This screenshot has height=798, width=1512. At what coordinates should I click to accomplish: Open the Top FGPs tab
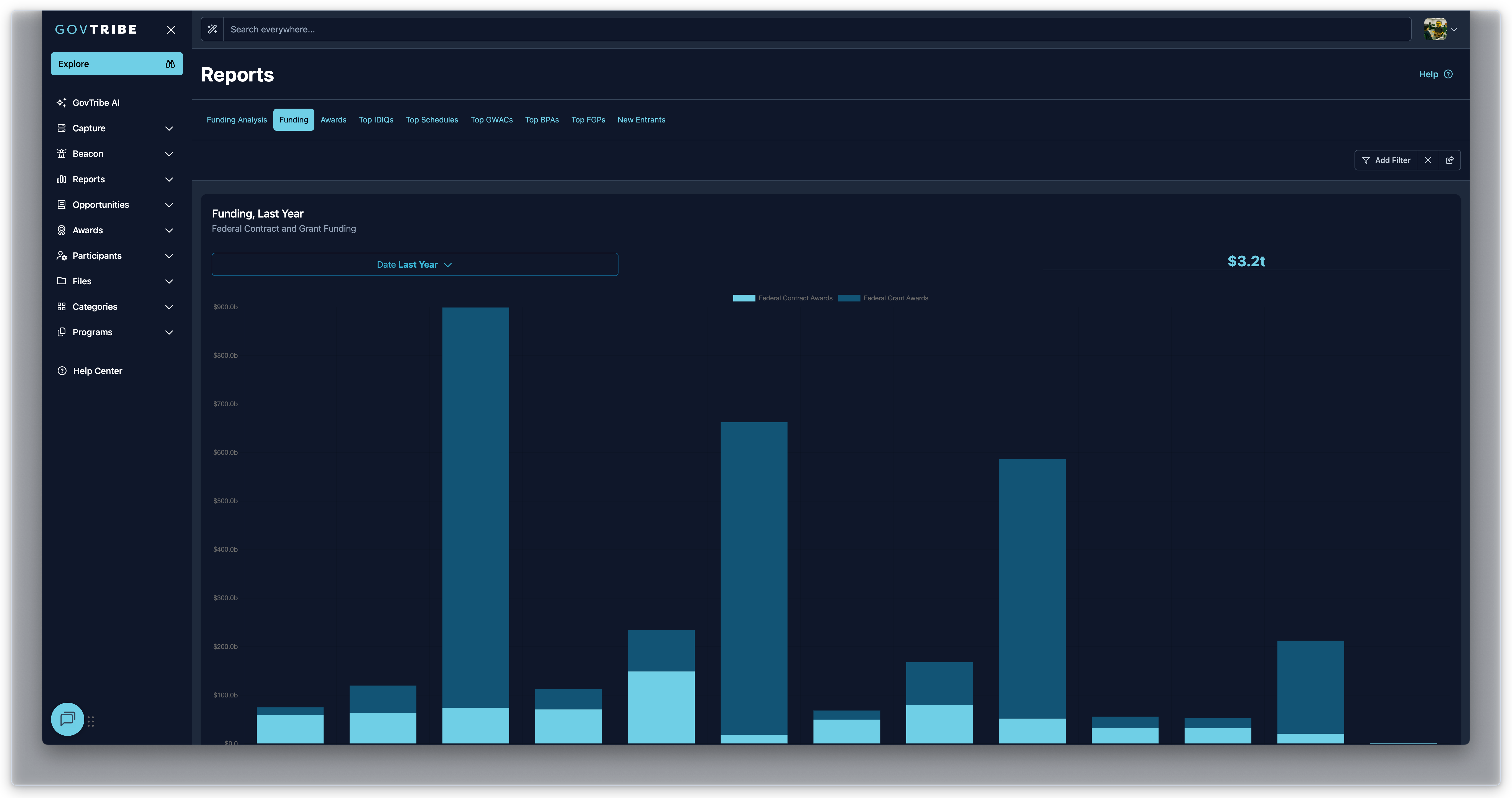(x=588, y=120)
